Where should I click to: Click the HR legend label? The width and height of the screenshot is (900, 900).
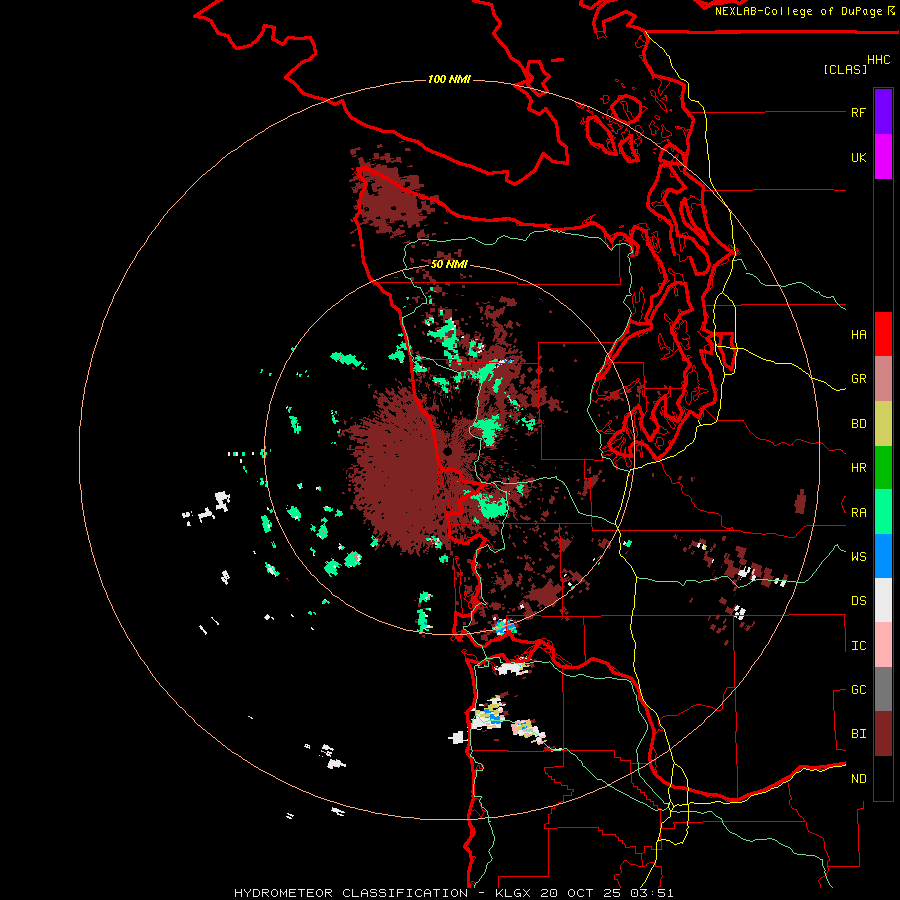tap(858, 468)
